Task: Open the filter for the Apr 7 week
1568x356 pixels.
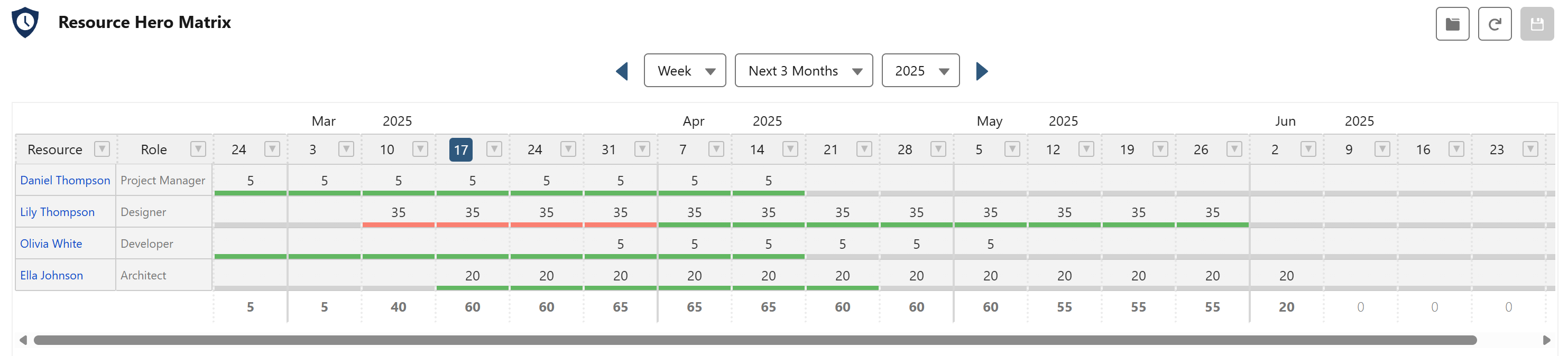Action: (x=716, y=148)
